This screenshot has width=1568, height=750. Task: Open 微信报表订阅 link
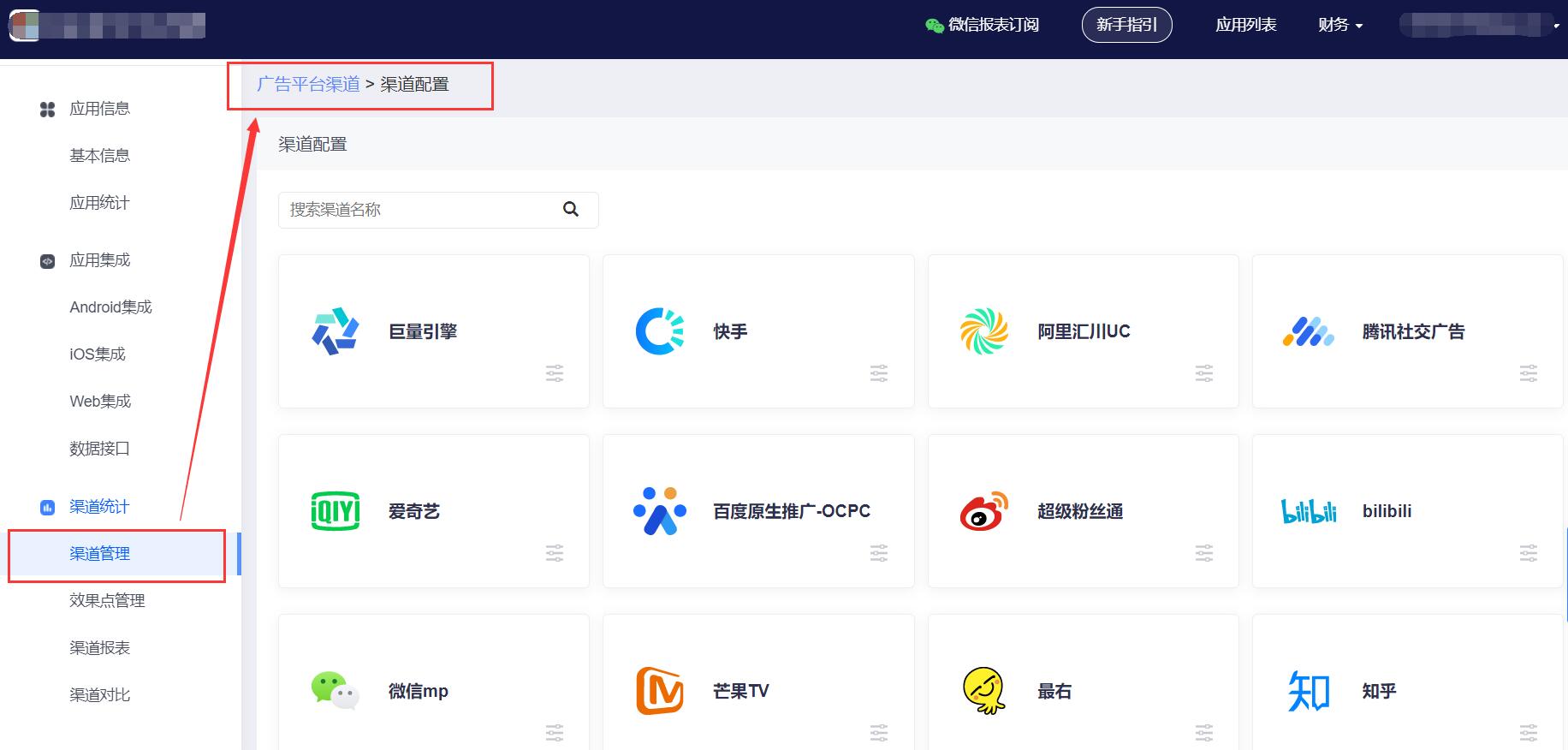pyautogui.click(x=993, y=25)
